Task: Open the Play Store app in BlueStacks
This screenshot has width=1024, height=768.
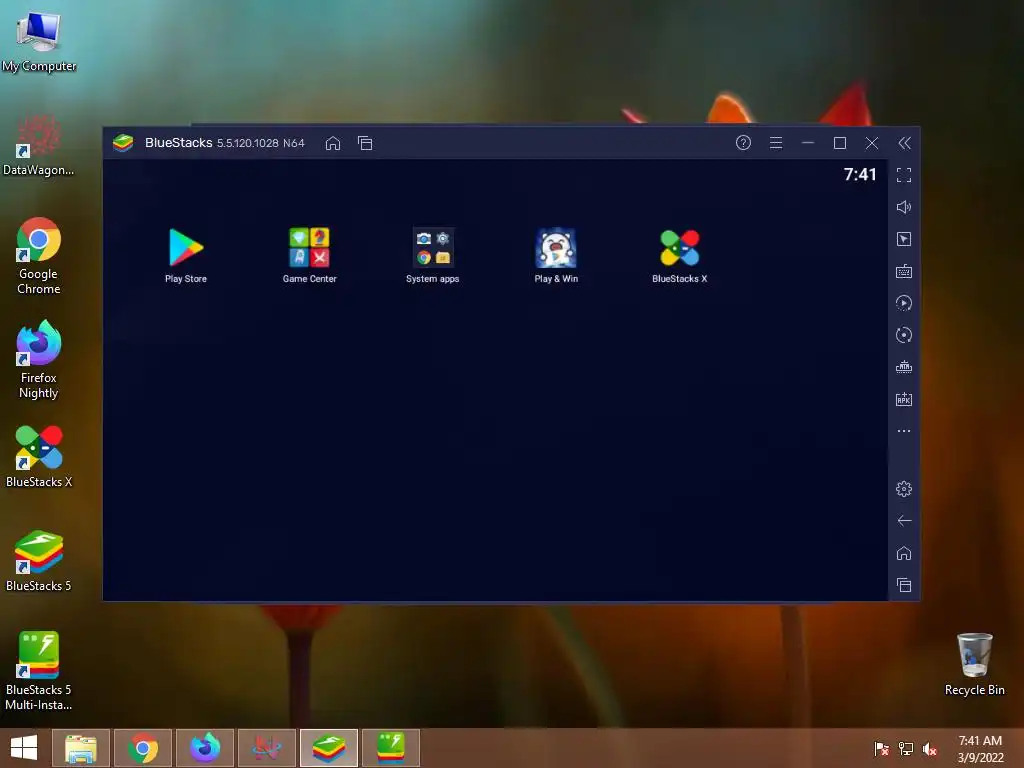Action: click(186, 255)
